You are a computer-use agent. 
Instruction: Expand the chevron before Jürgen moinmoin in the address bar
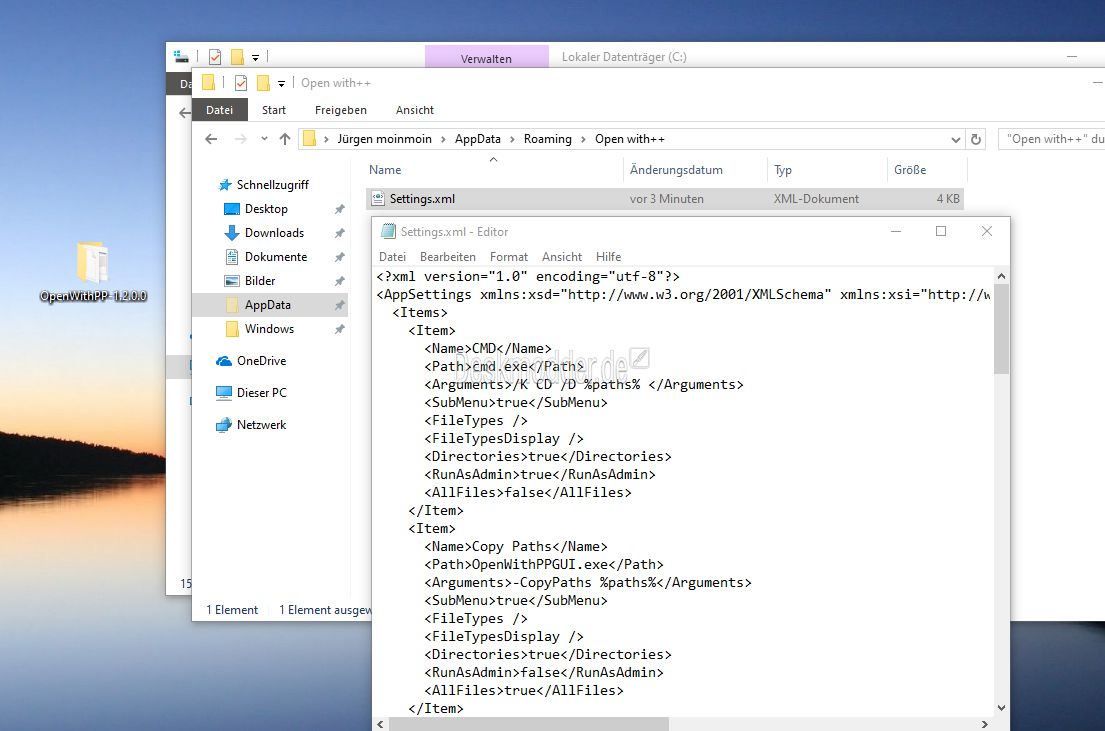point(326,140)
